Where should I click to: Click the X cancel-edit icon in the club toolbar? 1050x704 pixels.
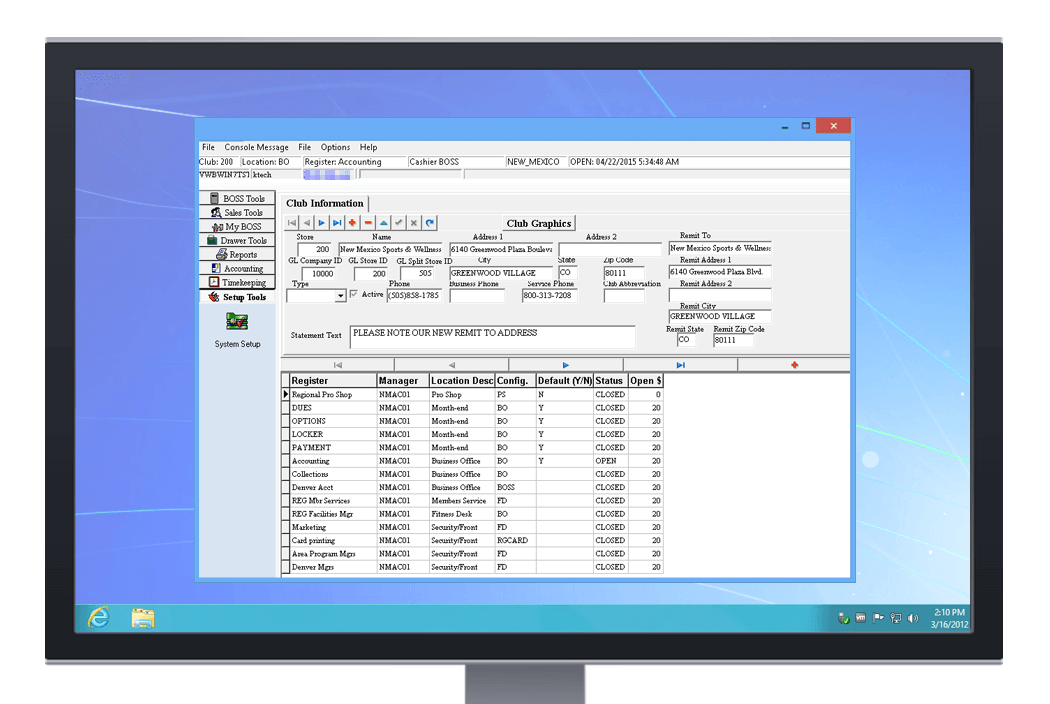point(414,222)
